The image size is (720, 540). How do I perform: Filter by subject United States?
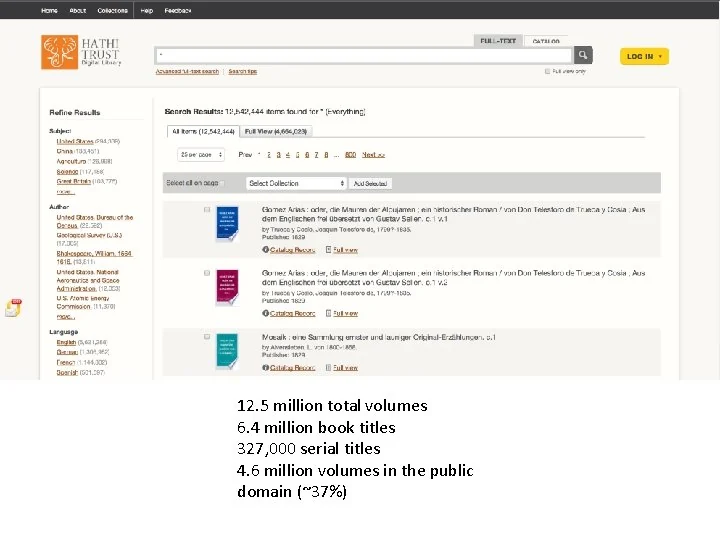point(75,141)
